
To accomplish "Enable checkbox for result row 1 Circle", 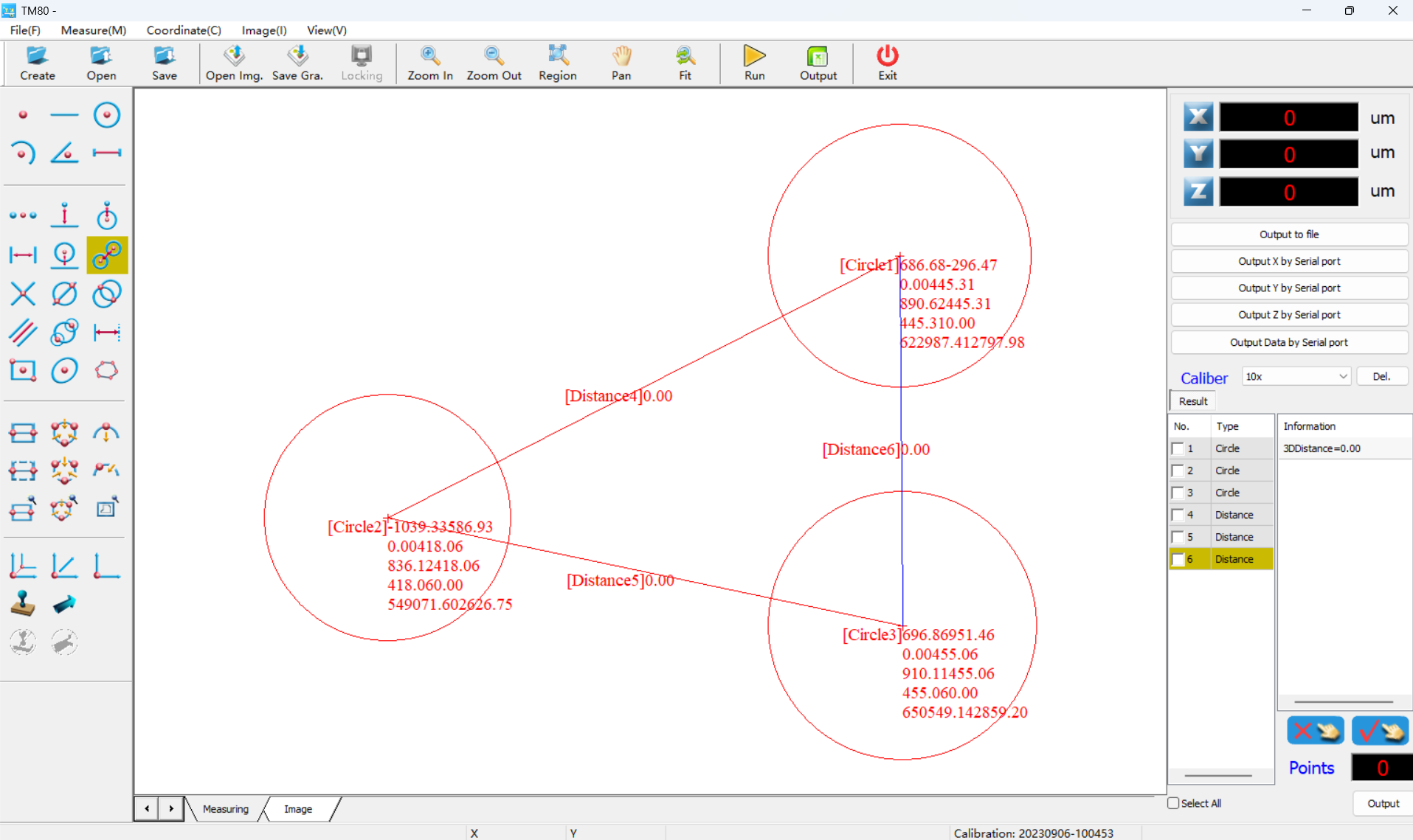I will pos(1178,448).
